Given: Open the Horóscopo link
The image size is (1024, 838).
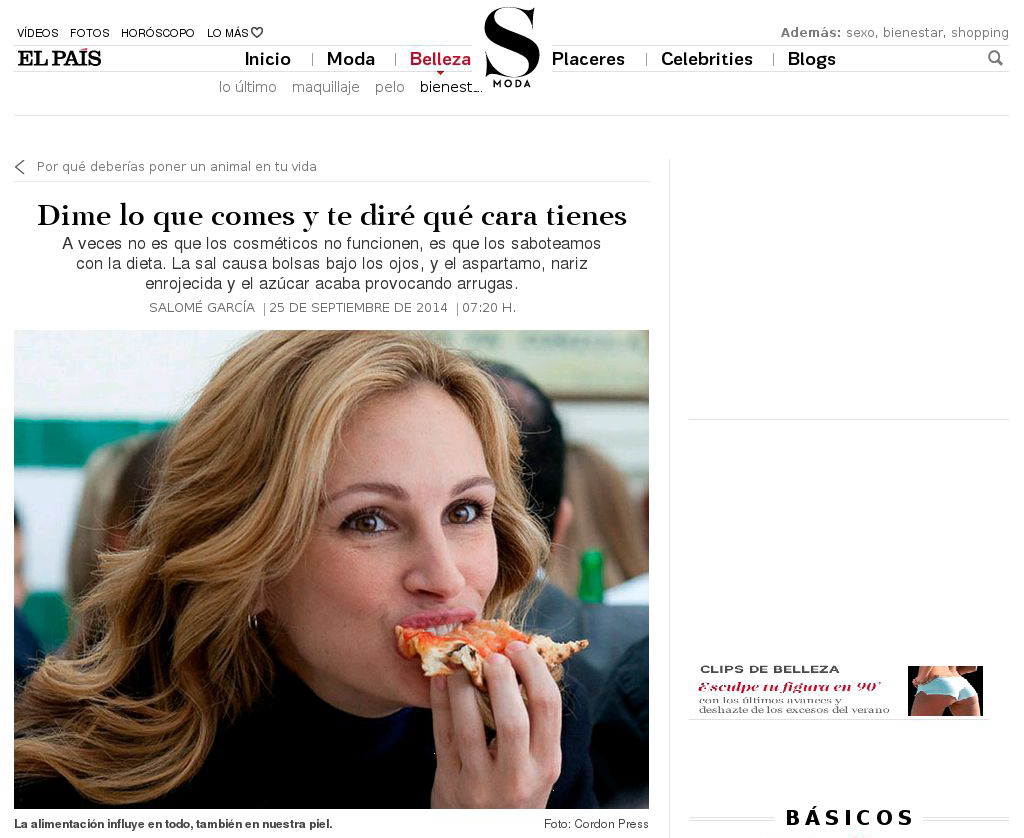Looking at the screenshot, I should [157, 33].
